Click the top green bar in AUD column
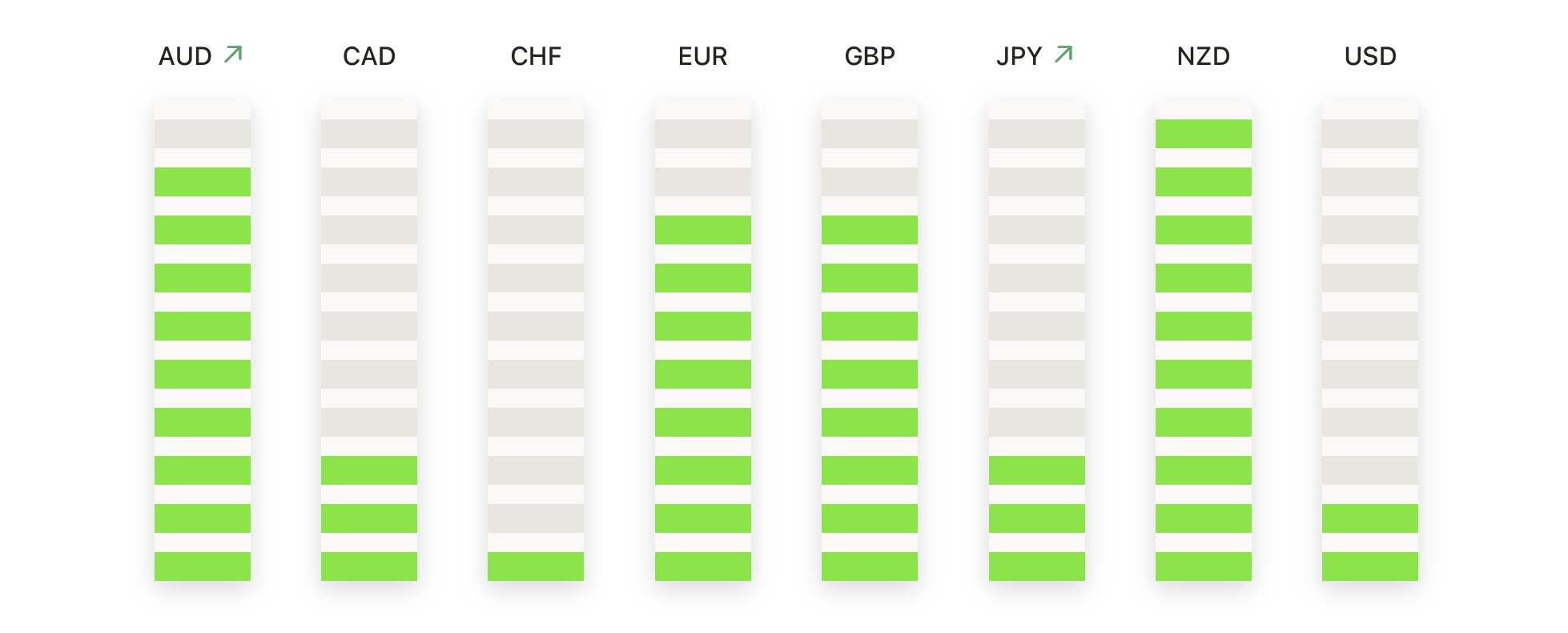This screenshot has width=1568, height=633. click(203, 182)
